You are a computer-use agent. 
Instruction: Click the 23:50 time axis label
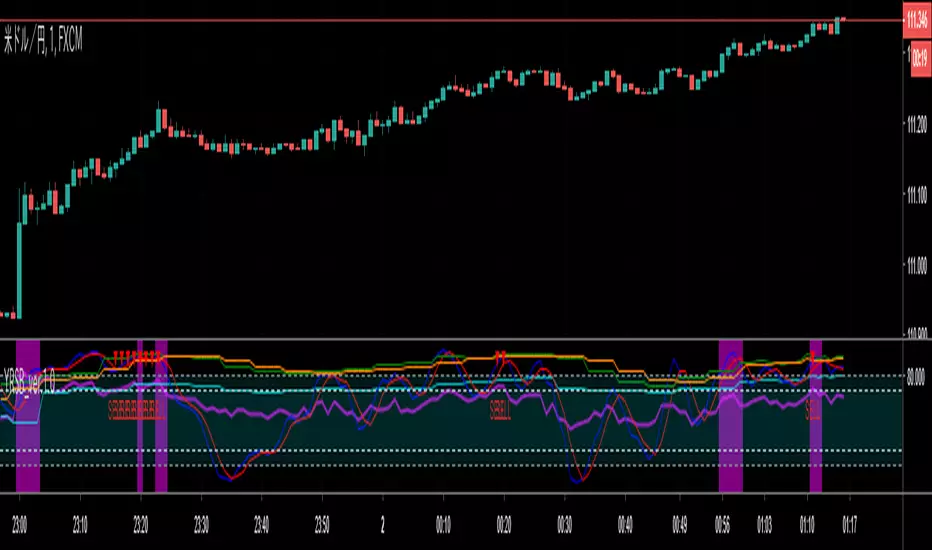point(322,525)
